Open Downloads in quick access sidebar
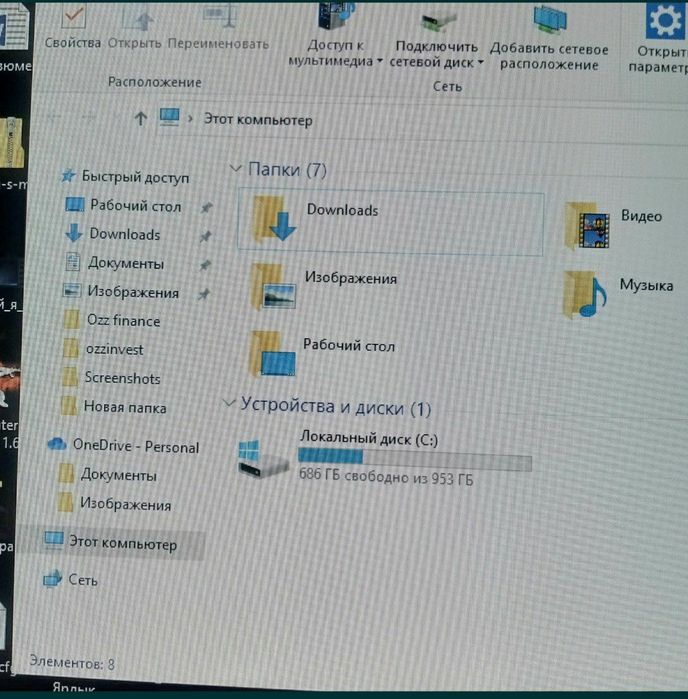The height and width of the screenshot is (699, 688). pyautogui.click(x=124, y=234)
